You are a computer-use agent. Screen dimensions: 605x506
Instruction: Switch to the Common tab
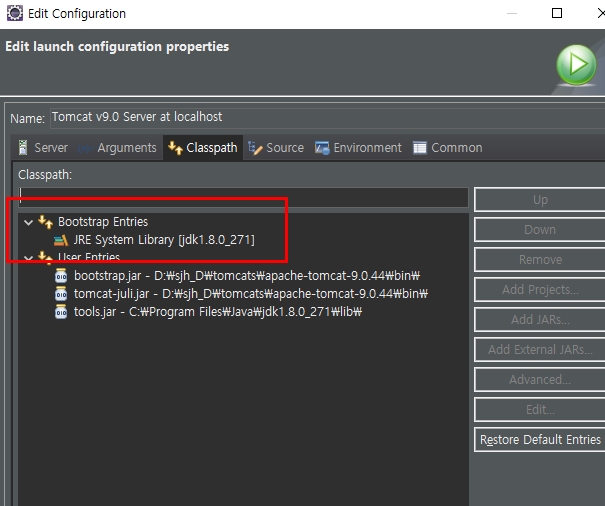[x=448, y=148]
